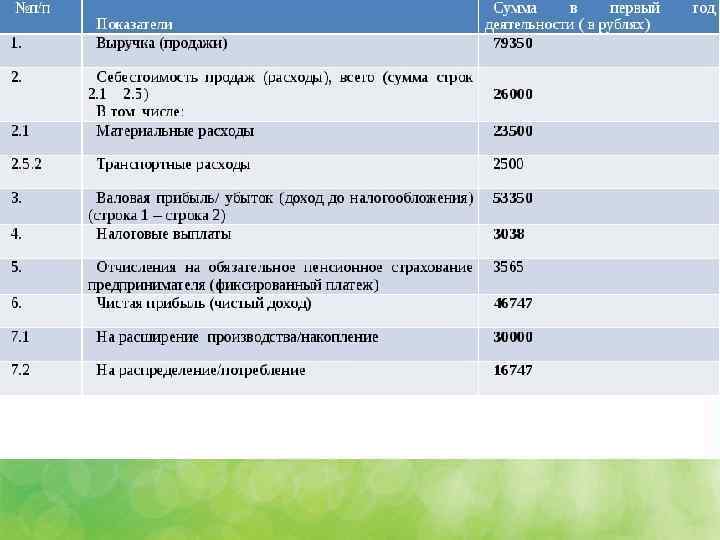The height and width of the screenshot is (540, 720).
Task: Select 'Отчисления на обязательное пенсионное страхование' cell
Action: [280, 276]
